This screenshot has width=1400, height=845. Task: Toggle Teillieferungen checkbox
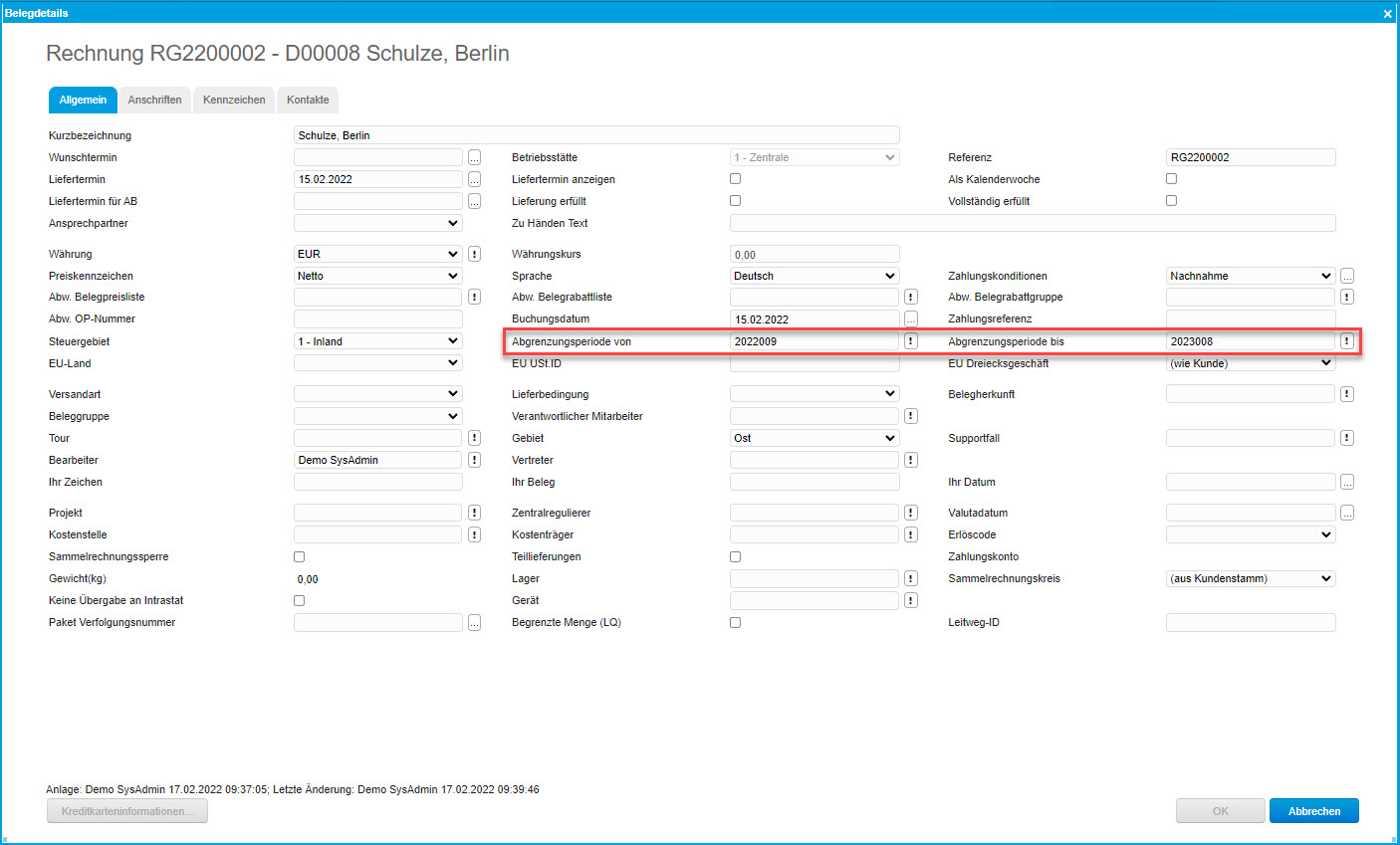tap(735, 557)
